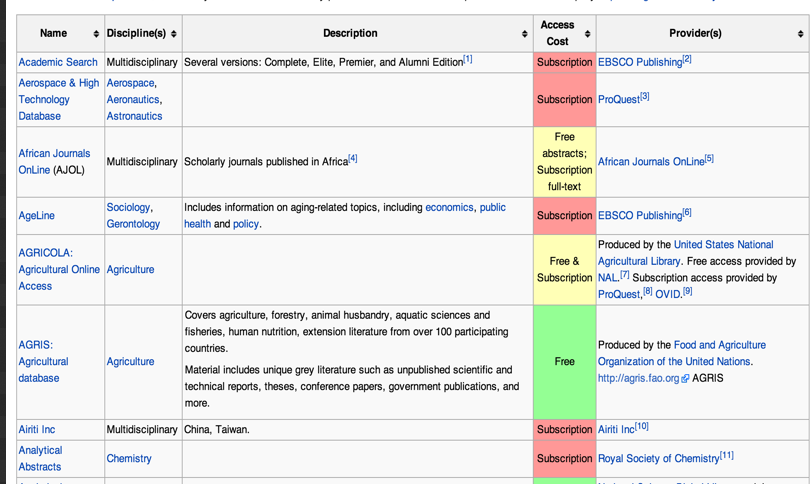Open African Journals OnLine name link
This screenshot has height=484, width=810.
[x=54, y=161]
